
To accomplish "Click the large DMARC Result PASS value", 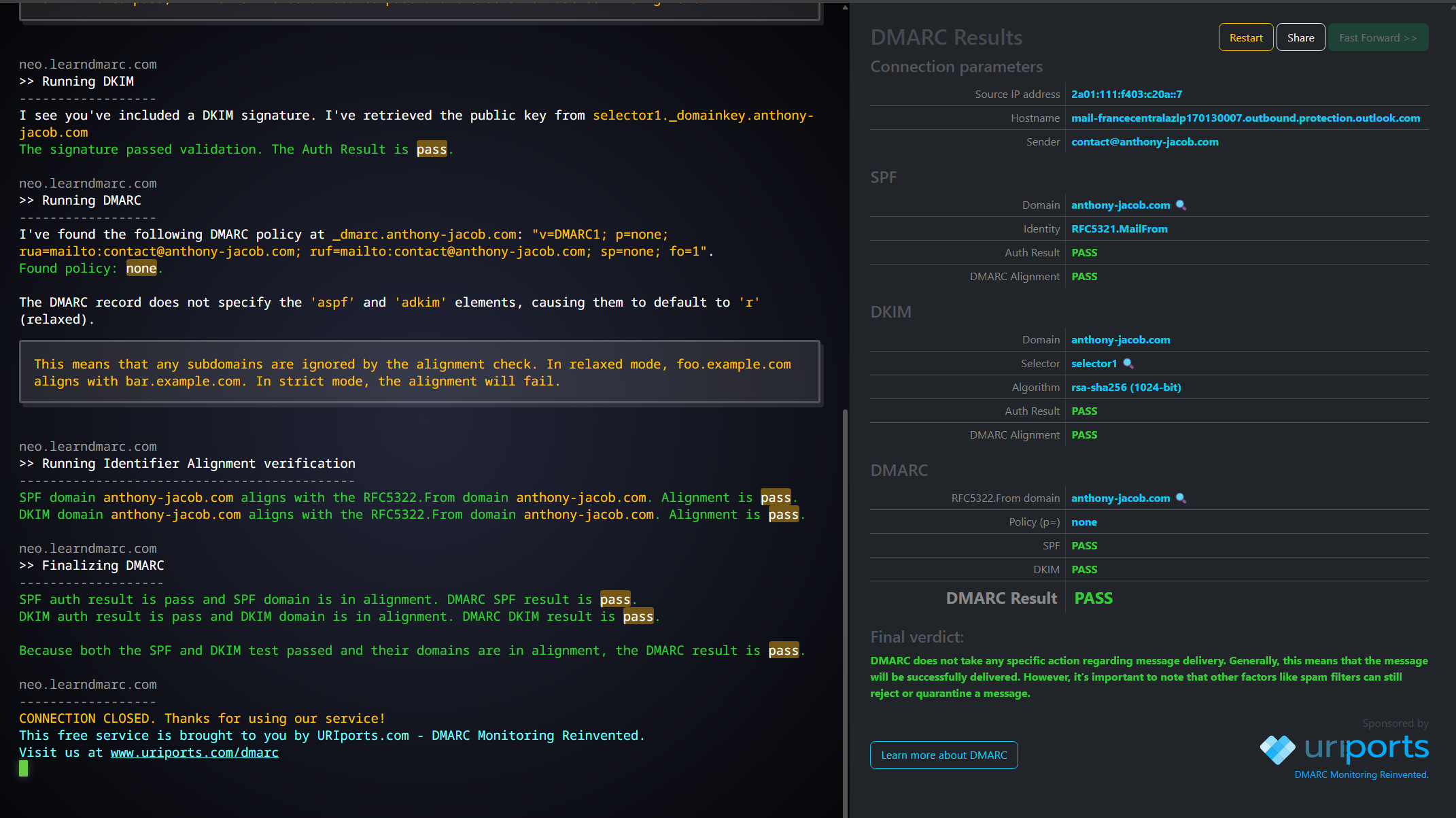I will (x=1093, y=598).
